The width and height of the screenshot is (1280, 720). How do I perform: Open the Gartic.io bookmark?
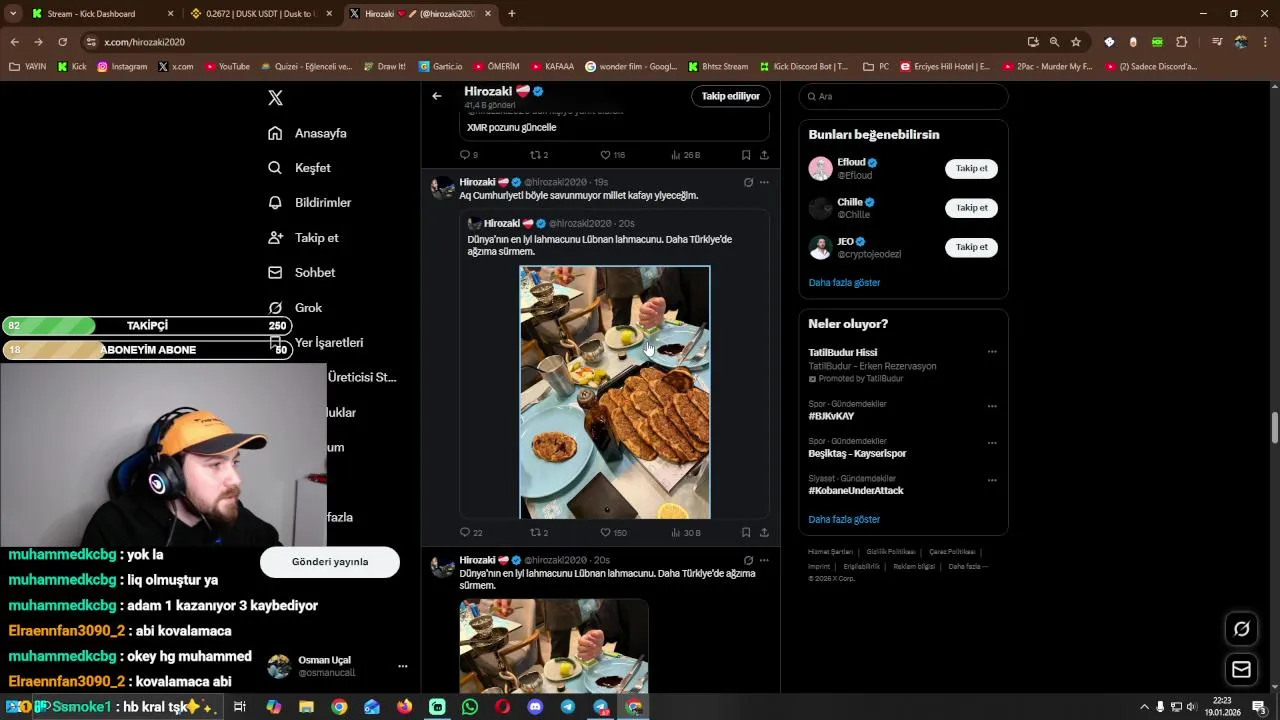(440, 67)
